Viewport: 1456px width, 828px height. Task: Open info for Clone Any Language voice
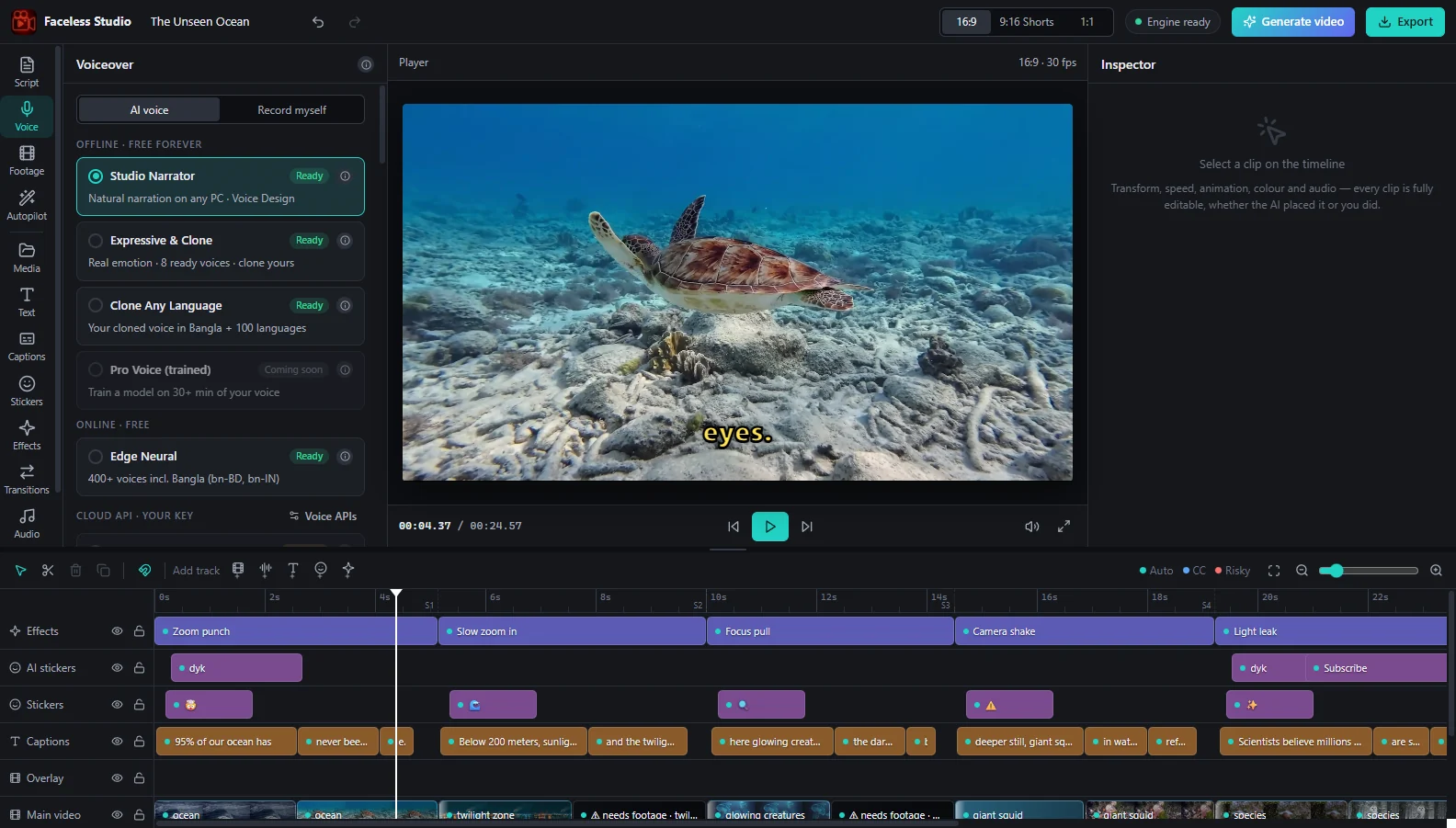(x=346, y=306)
